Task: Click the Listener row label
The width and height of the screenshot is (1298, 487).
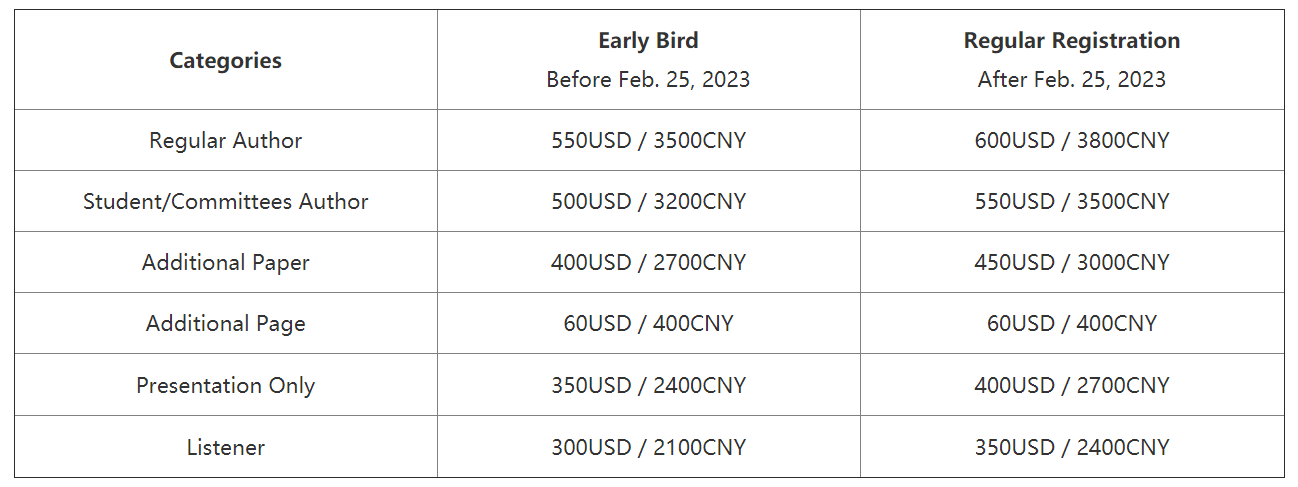Action: tap(226, 448)
